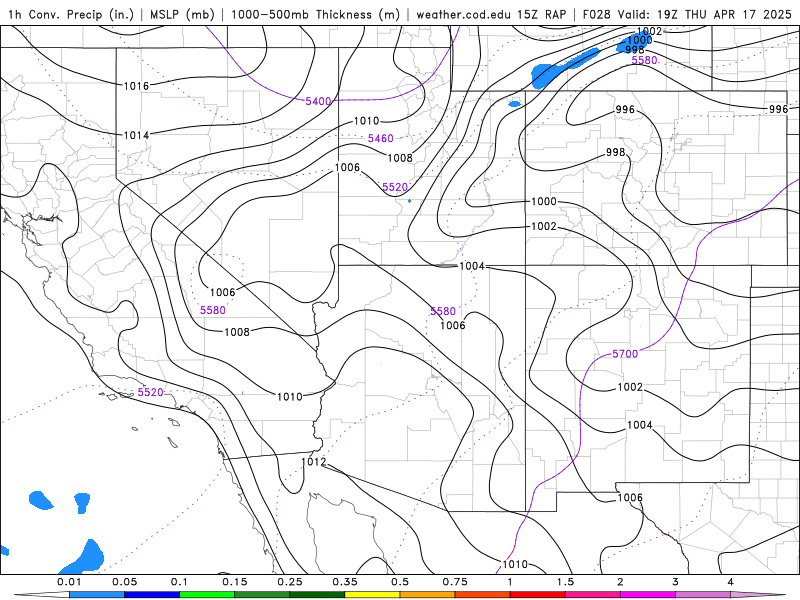
Task: Click the "15Z RAP" model run text
Action: tap(542, 14)
